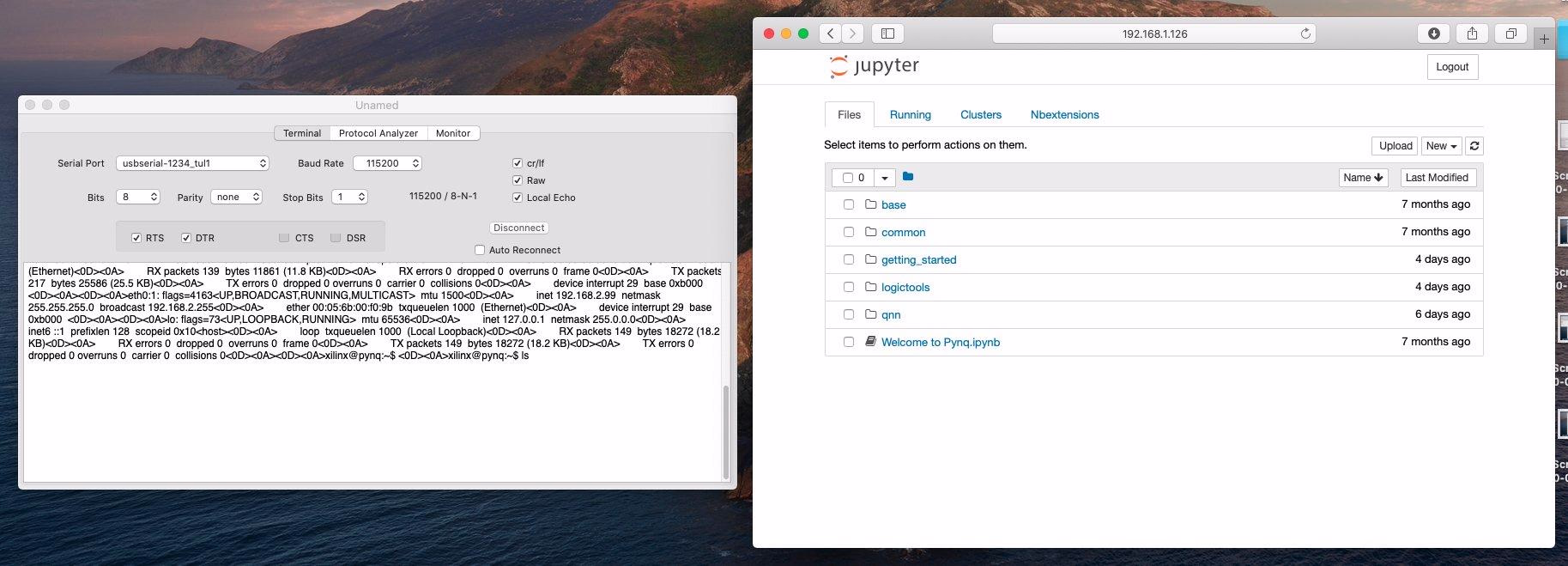Disable the Local Echo checkbox

pos(518,198)
